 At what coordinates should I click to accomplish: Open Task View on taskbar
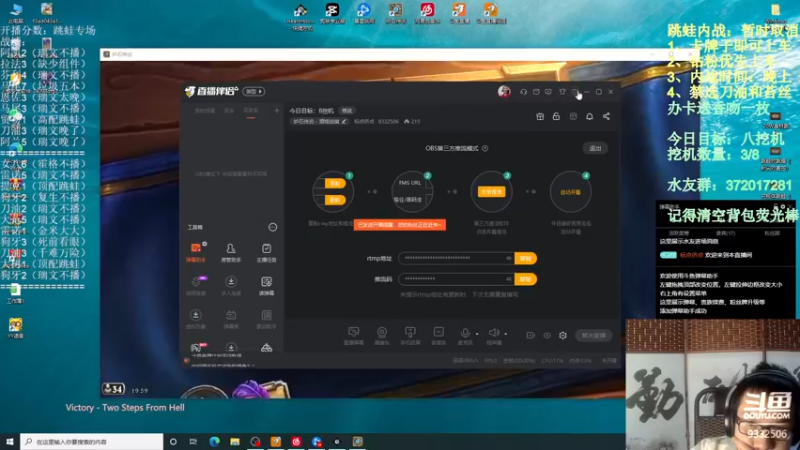[193, 441]
